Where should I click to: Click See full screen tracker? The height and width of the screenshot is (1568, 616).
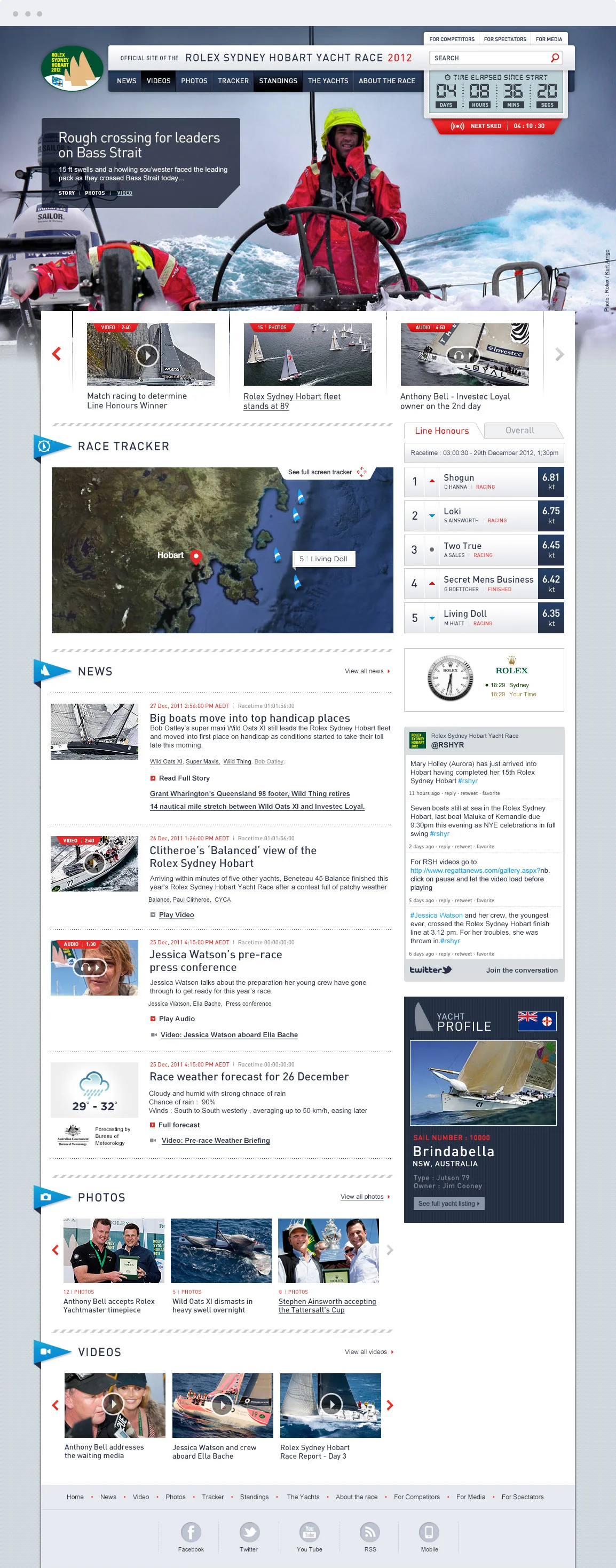(320, 472)
